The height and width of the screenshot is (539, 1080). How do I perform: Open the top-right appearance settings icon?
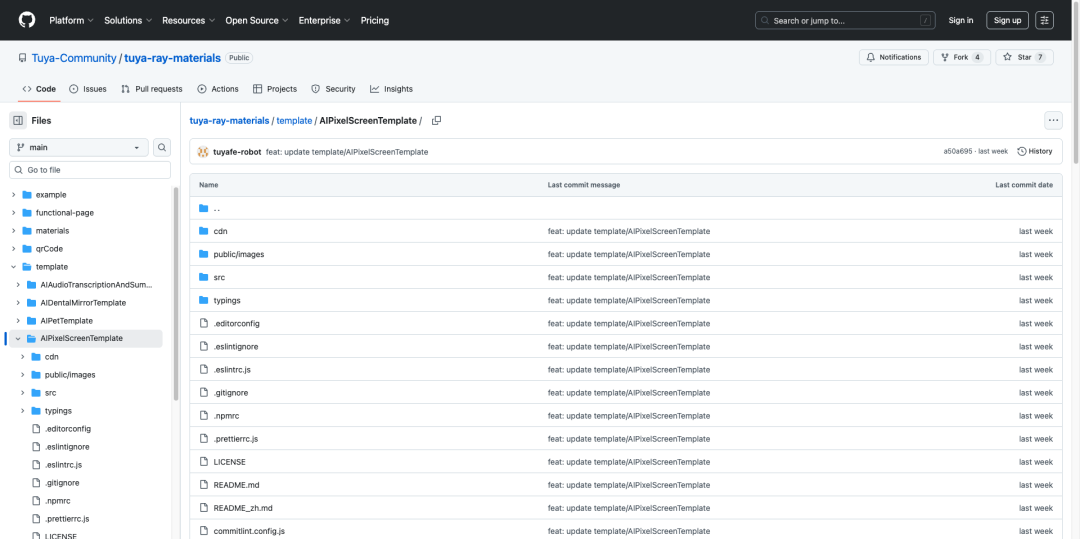[x=1044, y=20]
